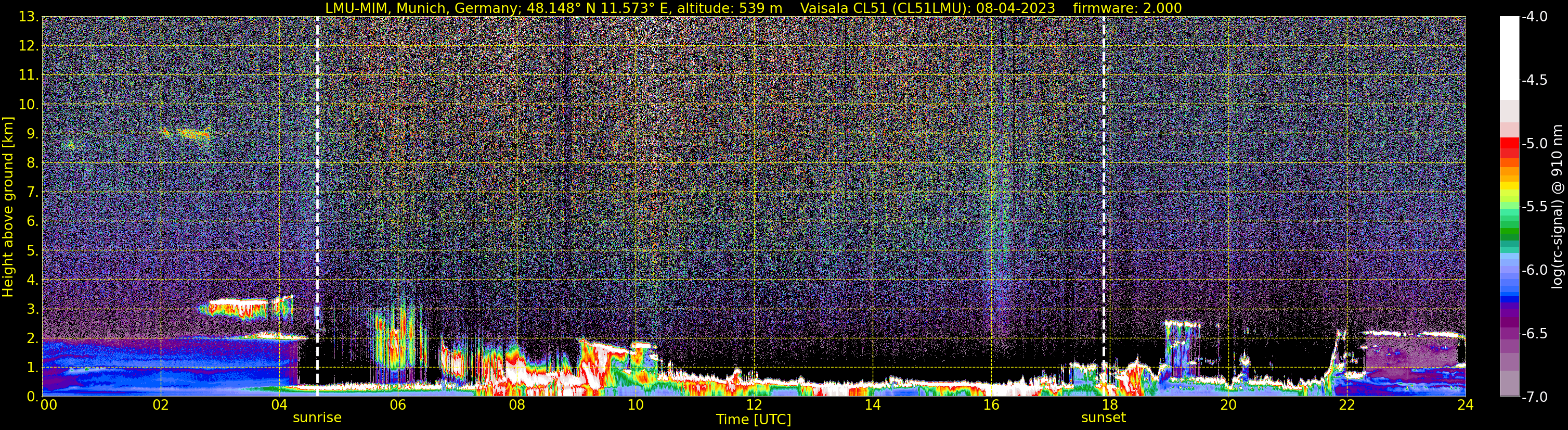The width and height of the screenshot is (1568, 430).
Task: Click the '10' time axis tick label
Action: pyautogui.click(x=635, y=405)
